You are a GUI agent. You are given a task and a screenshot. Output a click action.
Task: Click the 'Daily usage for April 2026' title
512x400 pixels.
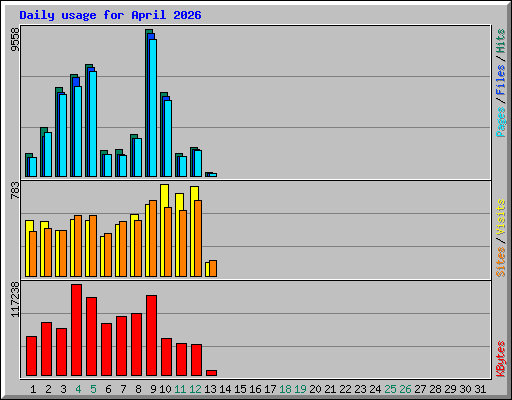click(x=110, y=15)
